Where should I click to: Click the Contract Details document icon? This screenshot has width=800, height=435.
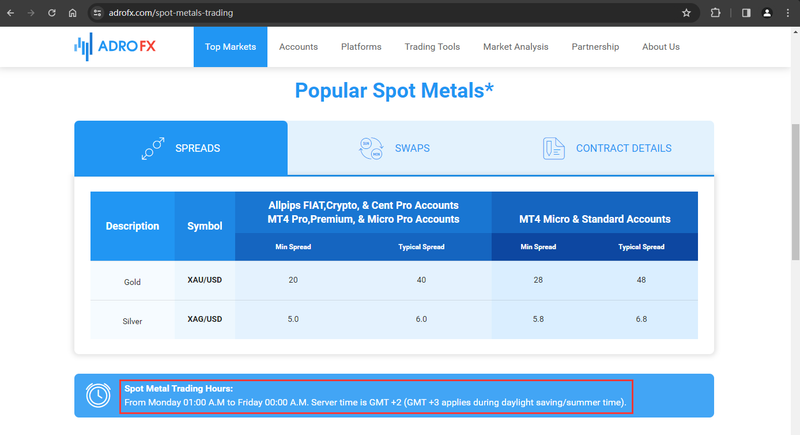[x=554, y=148]
